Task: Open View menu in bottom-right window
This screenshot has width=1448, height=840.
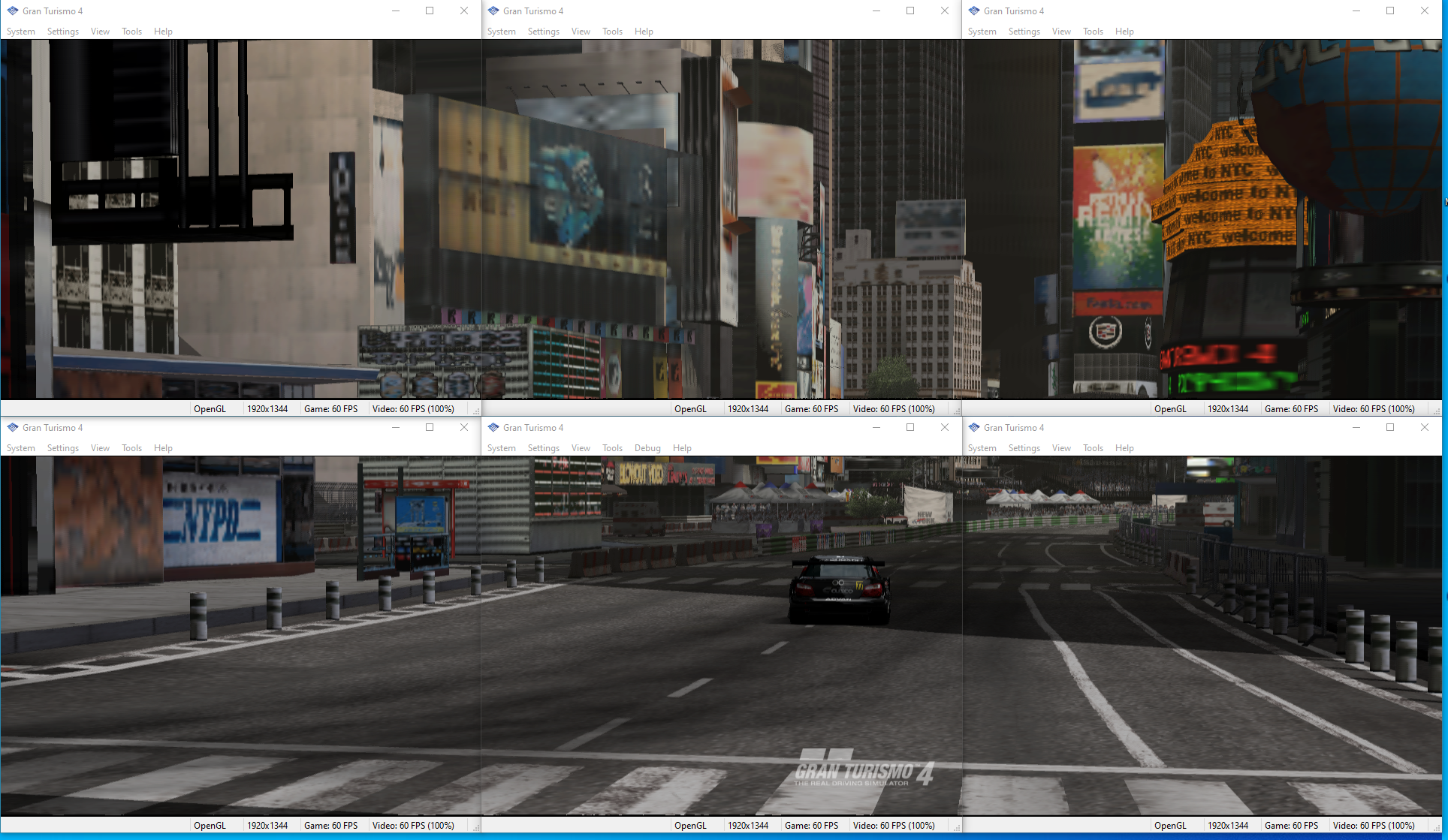Action: [x=1061, y=448]
